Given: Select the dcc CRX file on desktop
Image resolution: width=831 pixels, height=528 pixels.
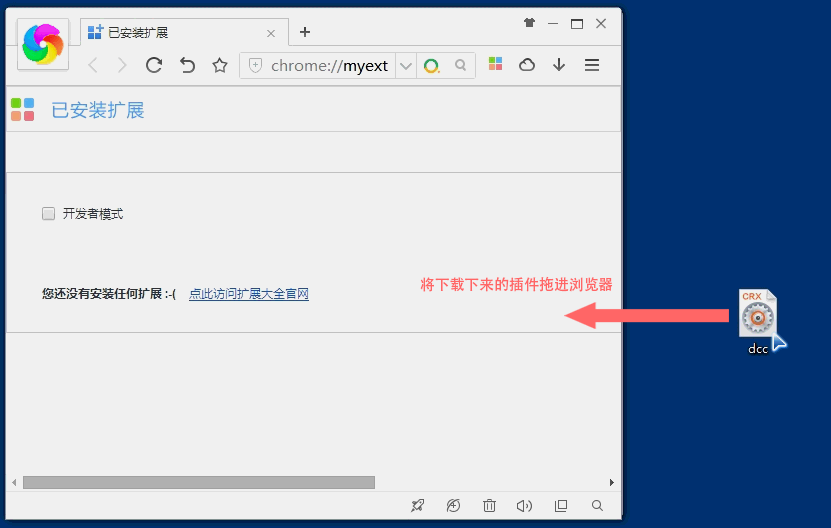Looking at the screenshot, I should (x=758, y=321).
